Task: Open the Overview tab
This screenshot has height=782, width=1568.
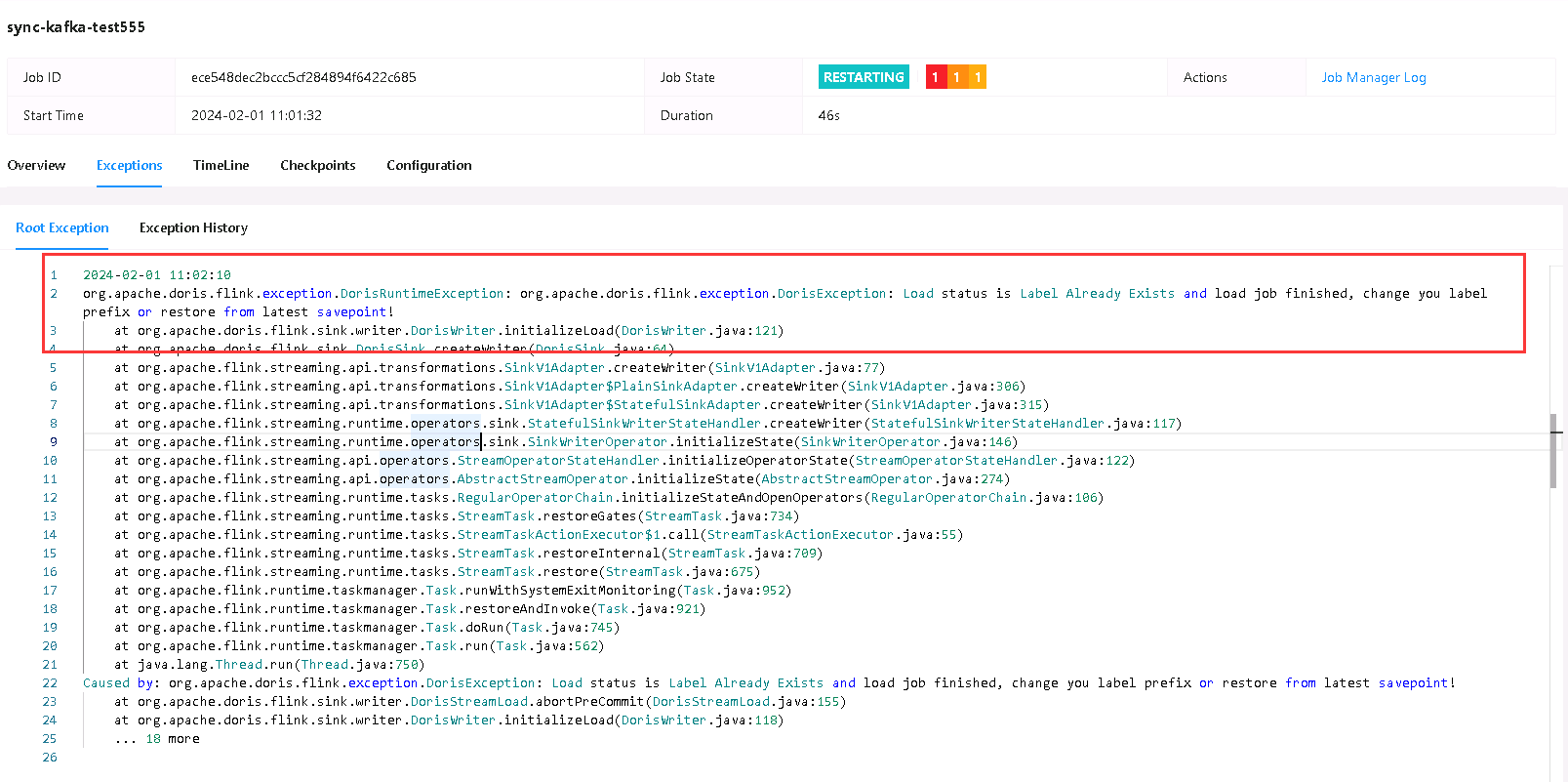Action: click(x=36, y=165)
